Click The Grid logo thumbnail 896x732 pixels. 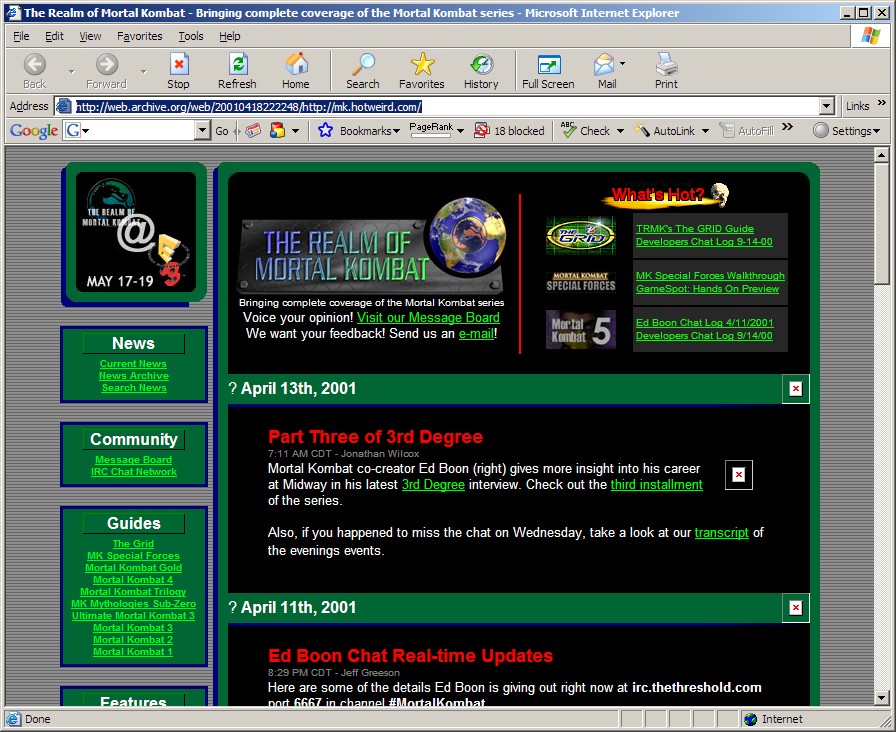point(581,235)
